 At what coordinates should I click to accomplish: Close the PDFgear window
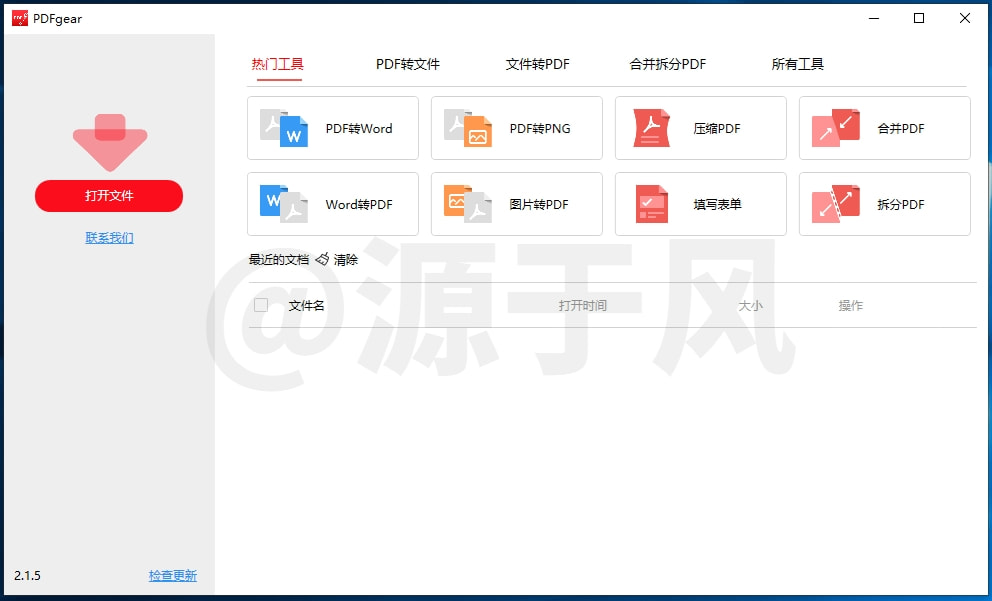click(965, 18)
